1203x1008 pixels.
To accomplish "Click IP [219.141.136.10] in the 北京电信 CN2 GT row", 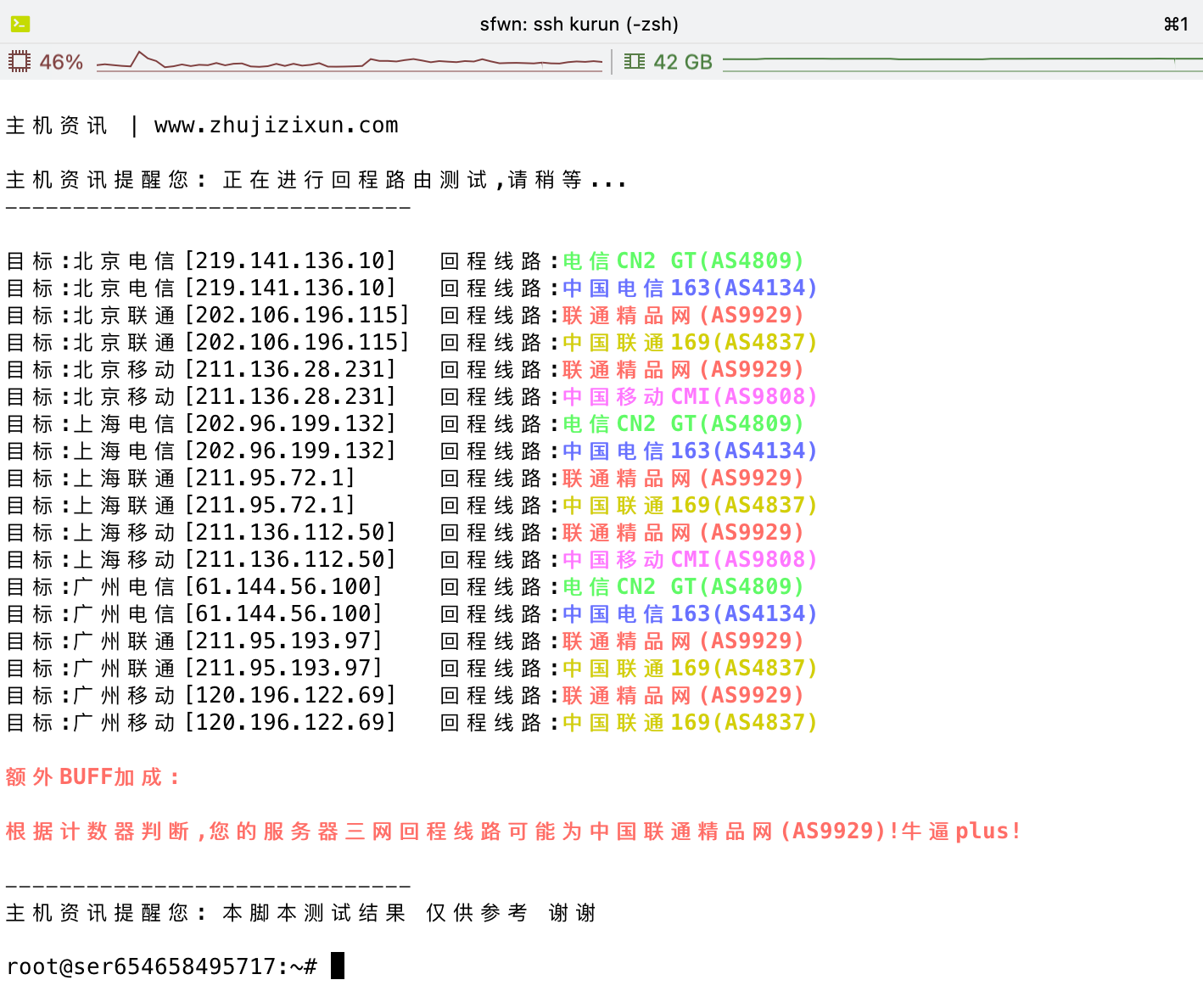I will 290,260.
